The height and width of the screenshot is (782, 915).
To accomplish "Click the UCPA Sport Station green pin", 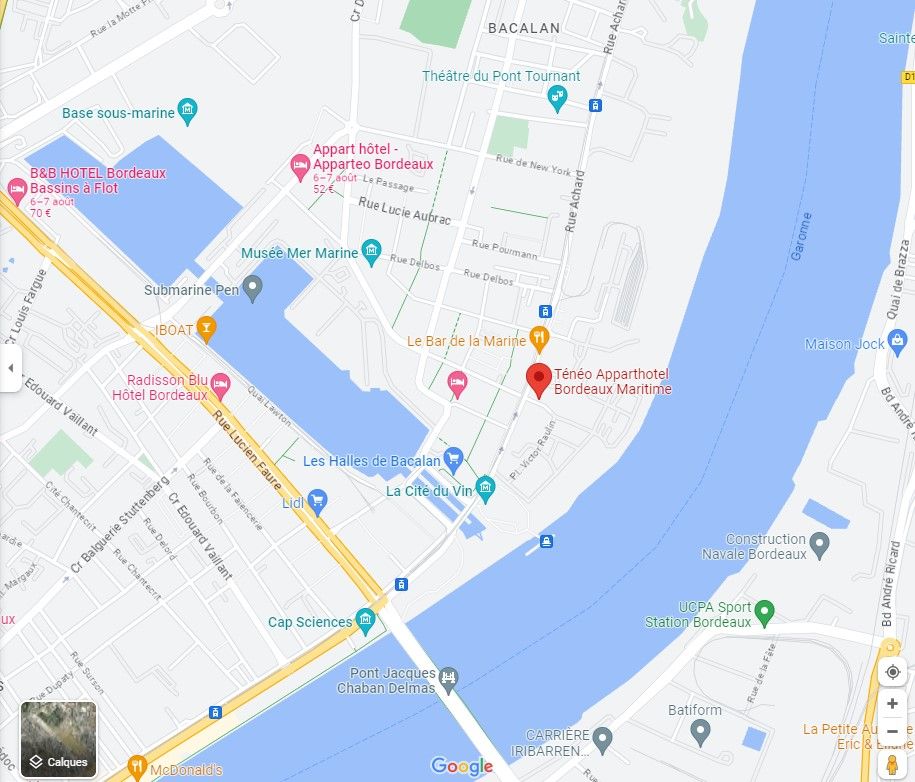I will click(764, 614).
